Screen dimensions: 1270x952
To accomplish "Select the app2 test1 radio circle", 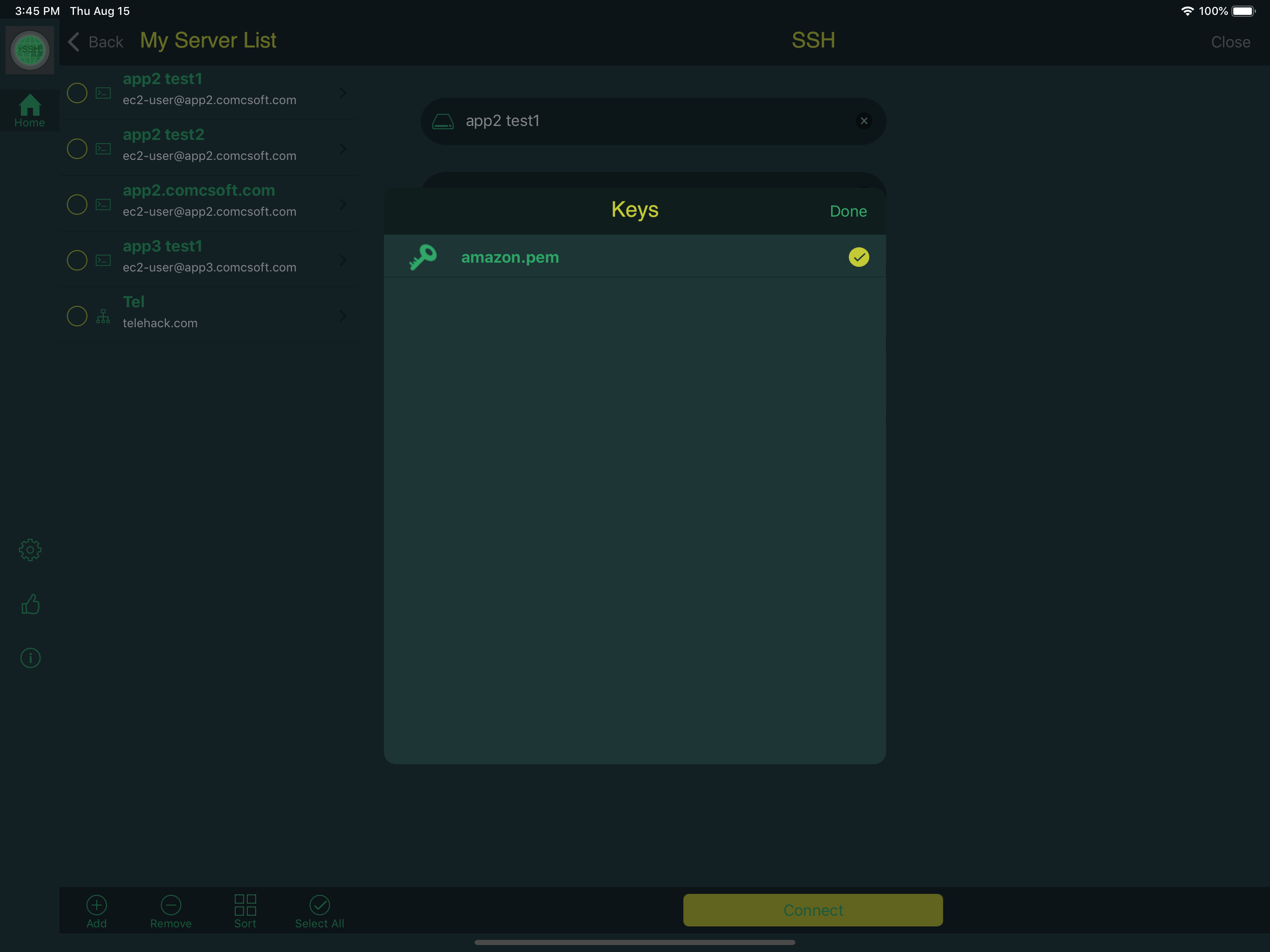I will [77, 93].
